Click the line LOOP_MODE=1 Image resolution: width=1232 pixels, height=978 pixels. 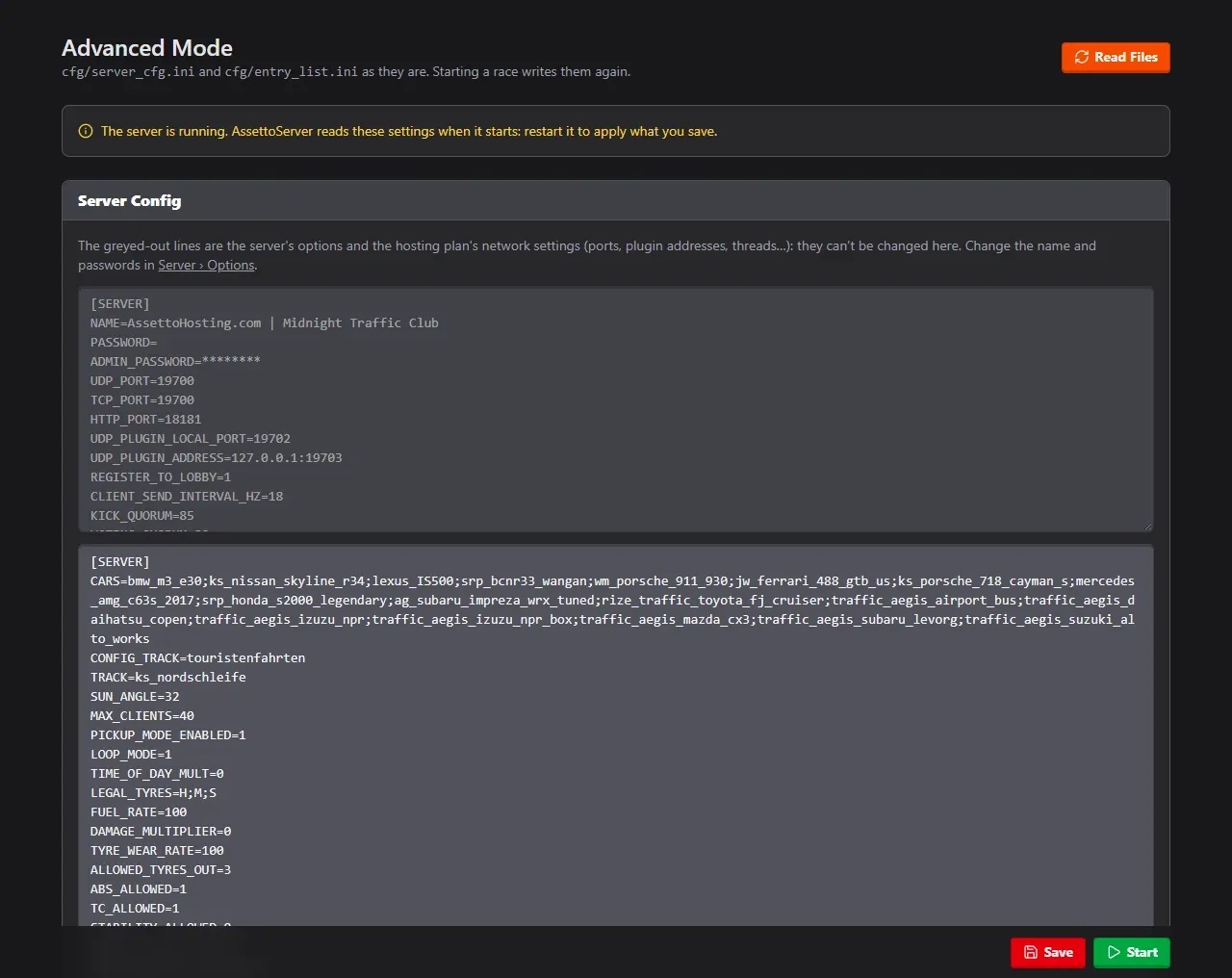click(x=131, y=754)
